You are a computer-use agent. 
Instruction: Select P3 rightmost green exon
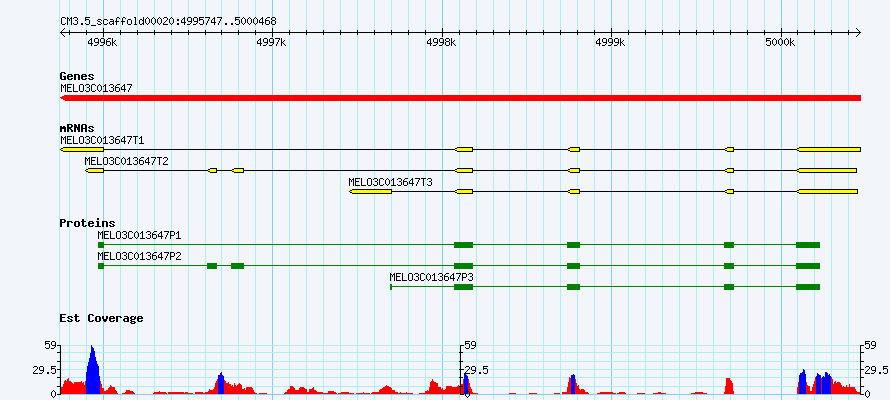tap(808, 287)
